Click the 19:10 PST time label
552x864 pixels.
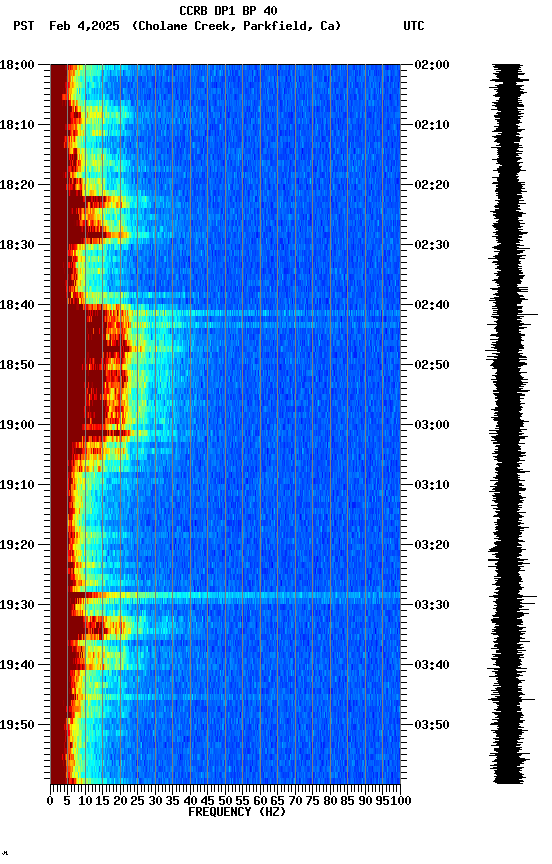click(x=17, y=485)
